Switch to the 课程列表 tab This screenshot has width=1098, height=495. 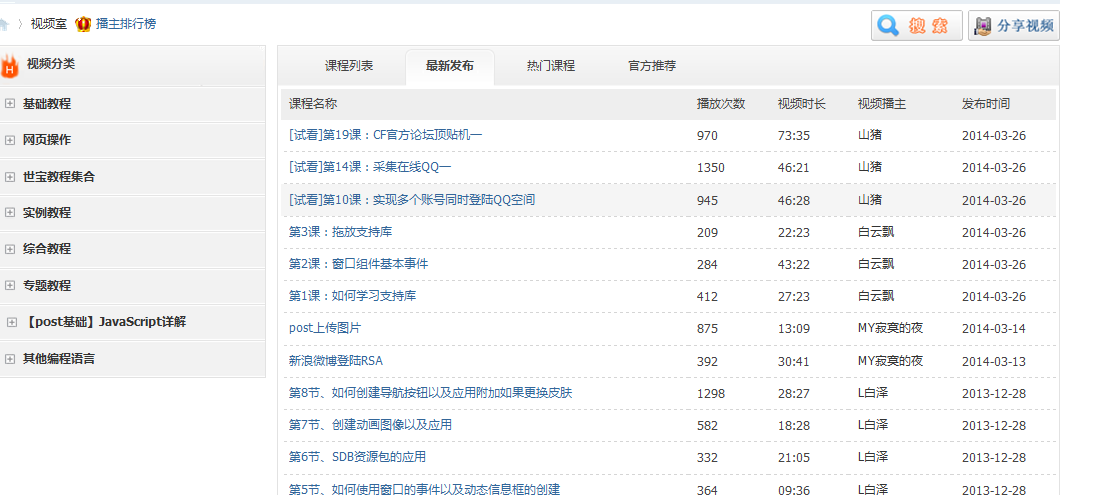coord(349,67)
